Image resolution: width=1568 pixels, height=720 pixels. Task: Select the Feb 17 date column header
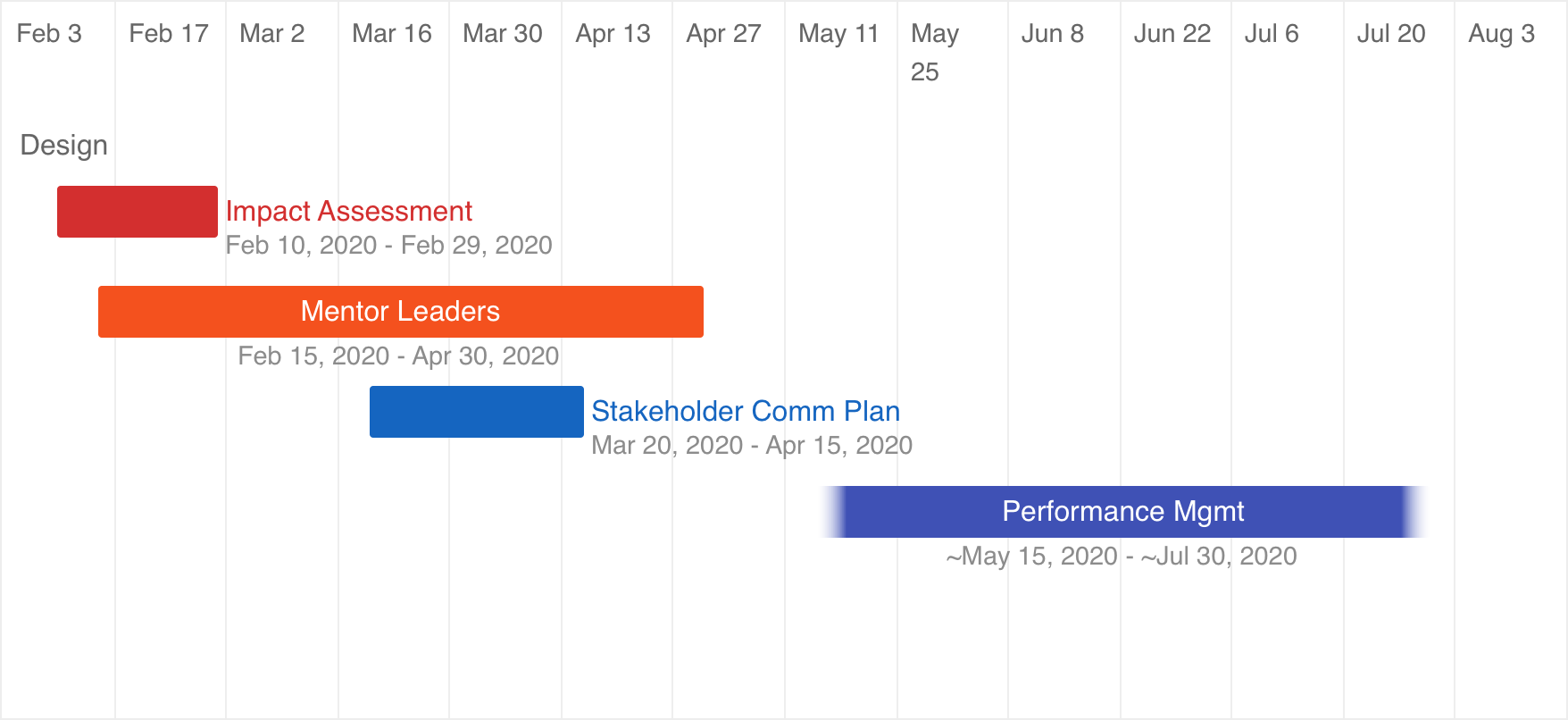click(169, 34)
